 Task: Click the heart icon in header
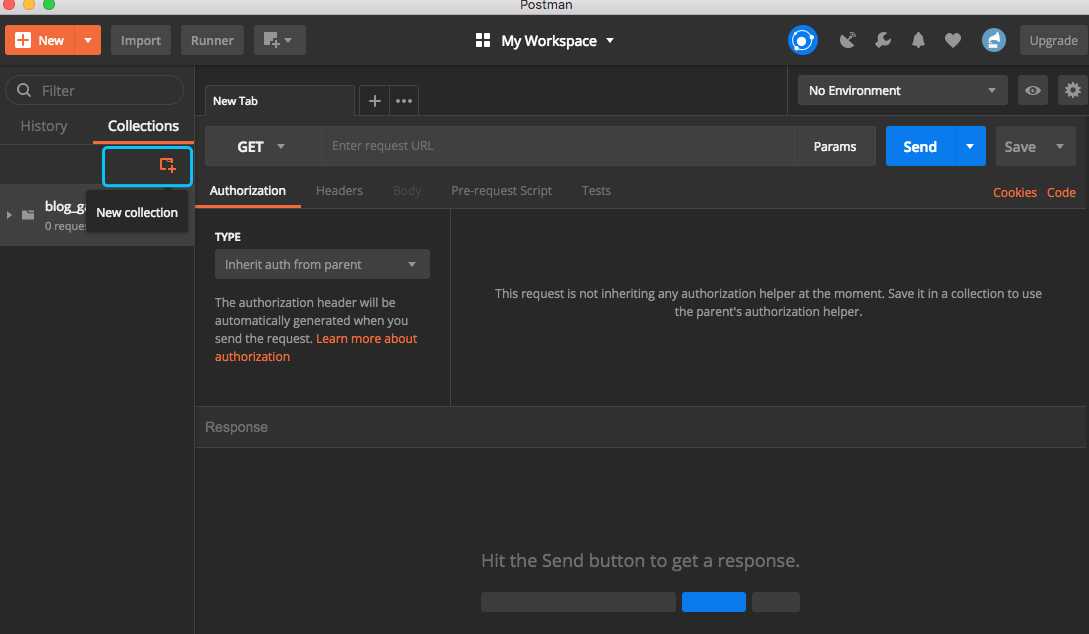coord(953,40)
